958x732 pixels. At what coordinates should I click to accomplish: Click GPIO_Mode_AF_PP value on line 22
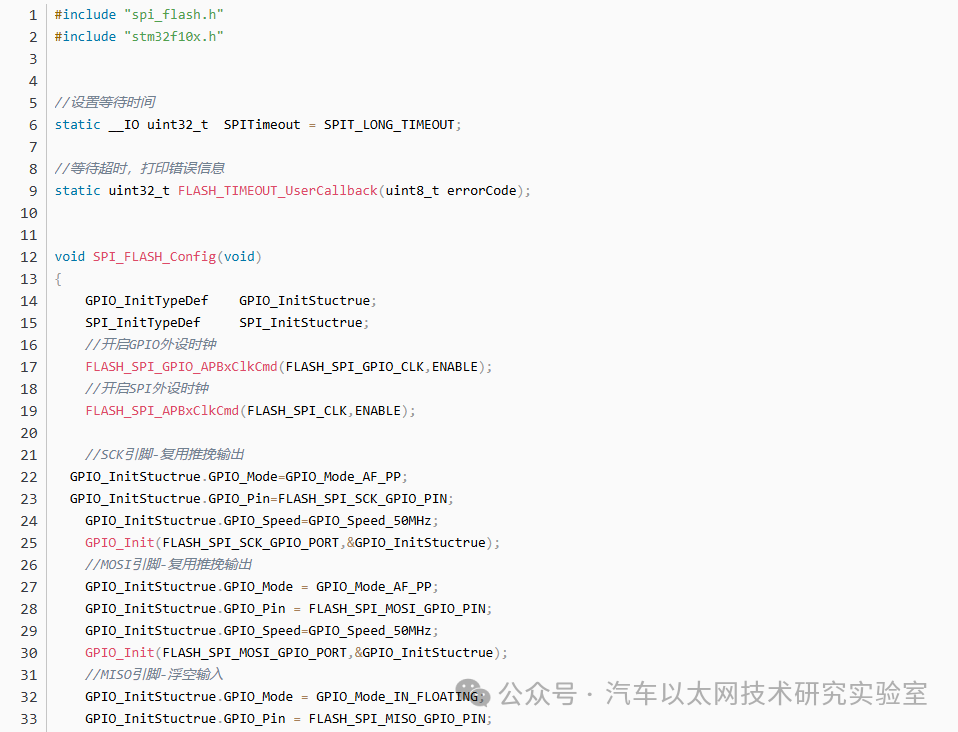[x=343, y=477]
